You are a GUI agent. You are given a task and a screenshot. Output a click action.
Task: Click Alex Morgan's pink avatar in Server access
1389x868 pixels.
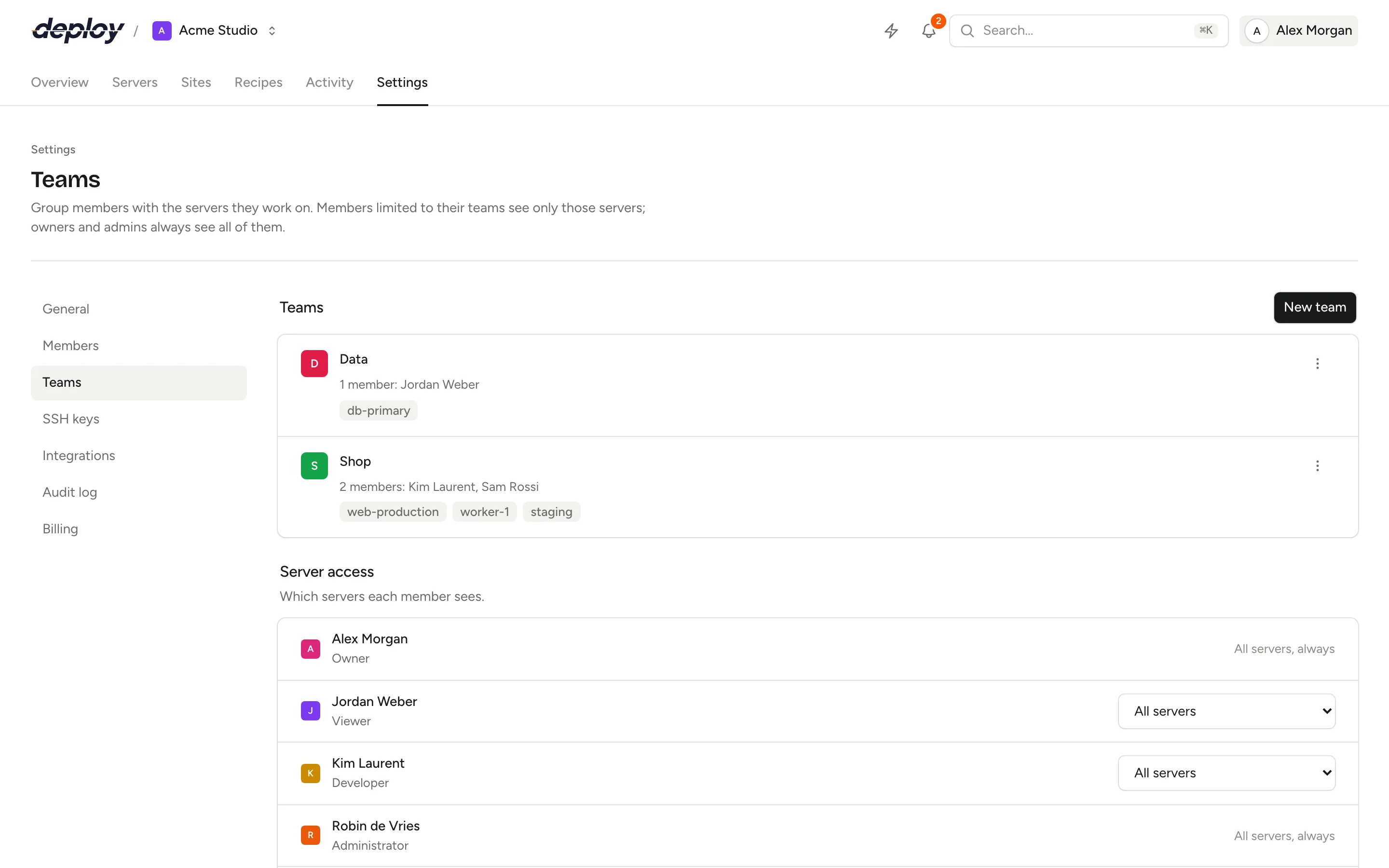coord(311,649)
